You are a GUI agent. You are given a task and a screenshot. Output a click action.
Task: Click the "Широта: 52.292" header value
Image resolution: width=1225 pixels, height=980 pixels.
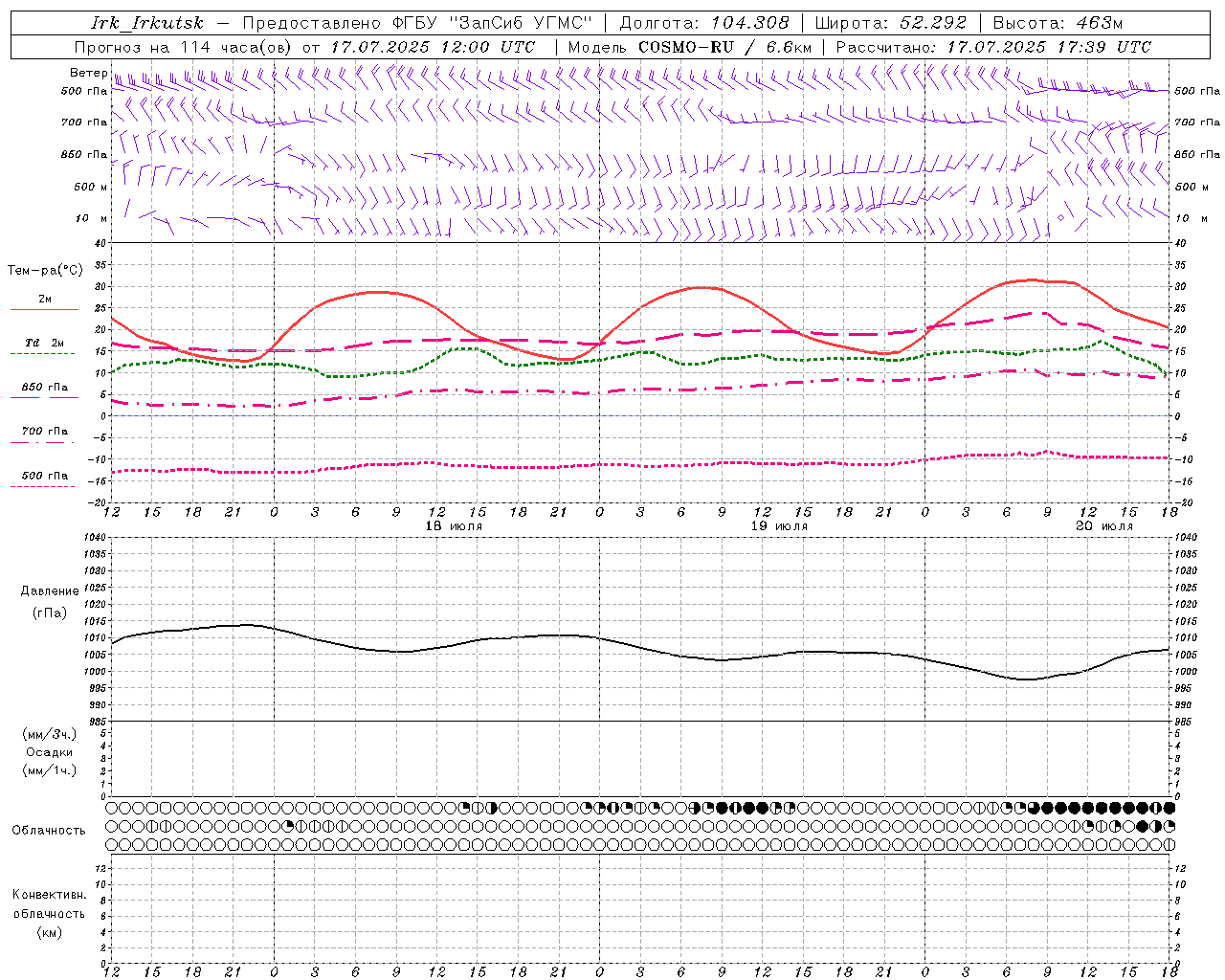[x=891, y=23]
